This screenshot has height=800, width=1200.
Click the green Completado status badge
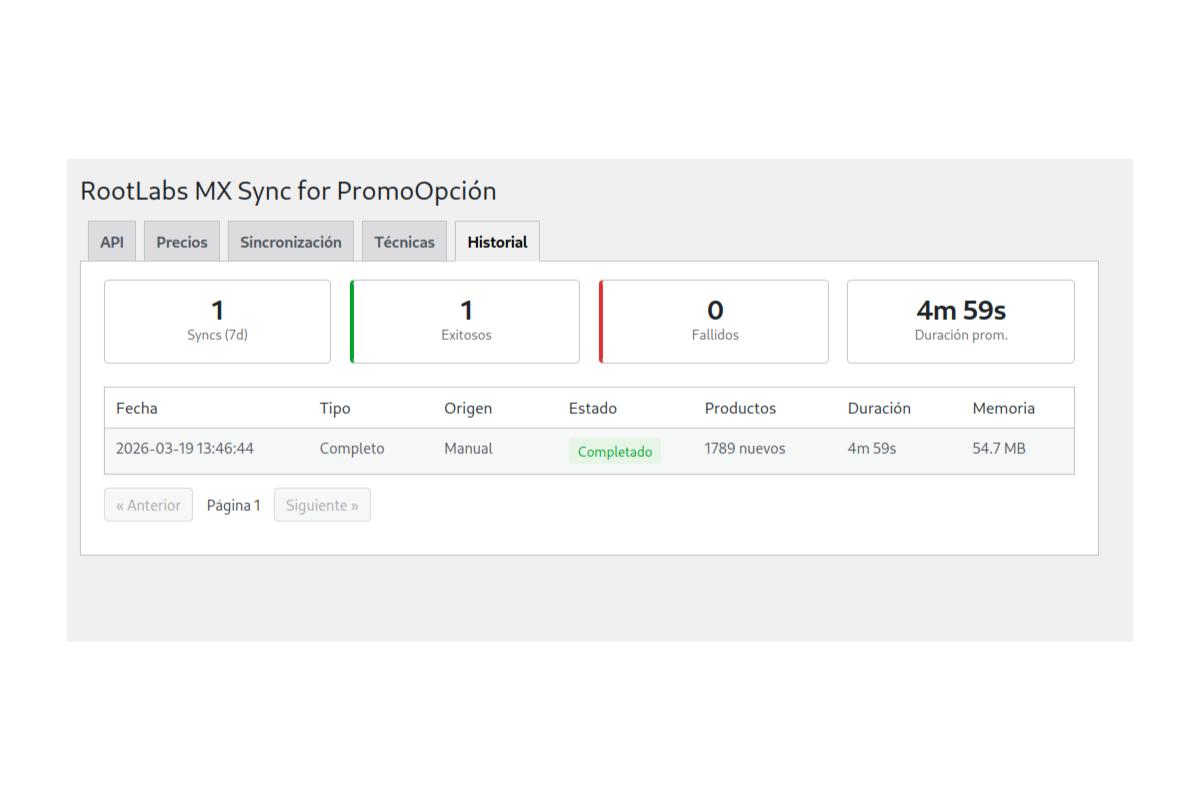(615, 451)
